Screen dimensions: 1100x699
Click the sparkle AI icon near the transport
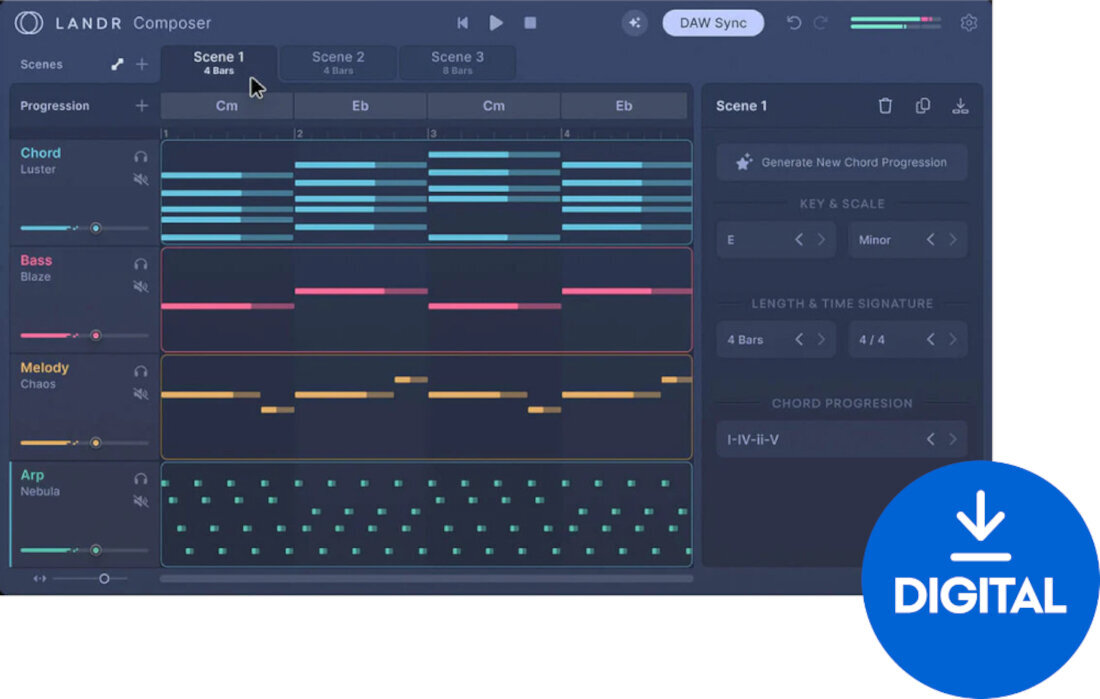pos(635,22)
